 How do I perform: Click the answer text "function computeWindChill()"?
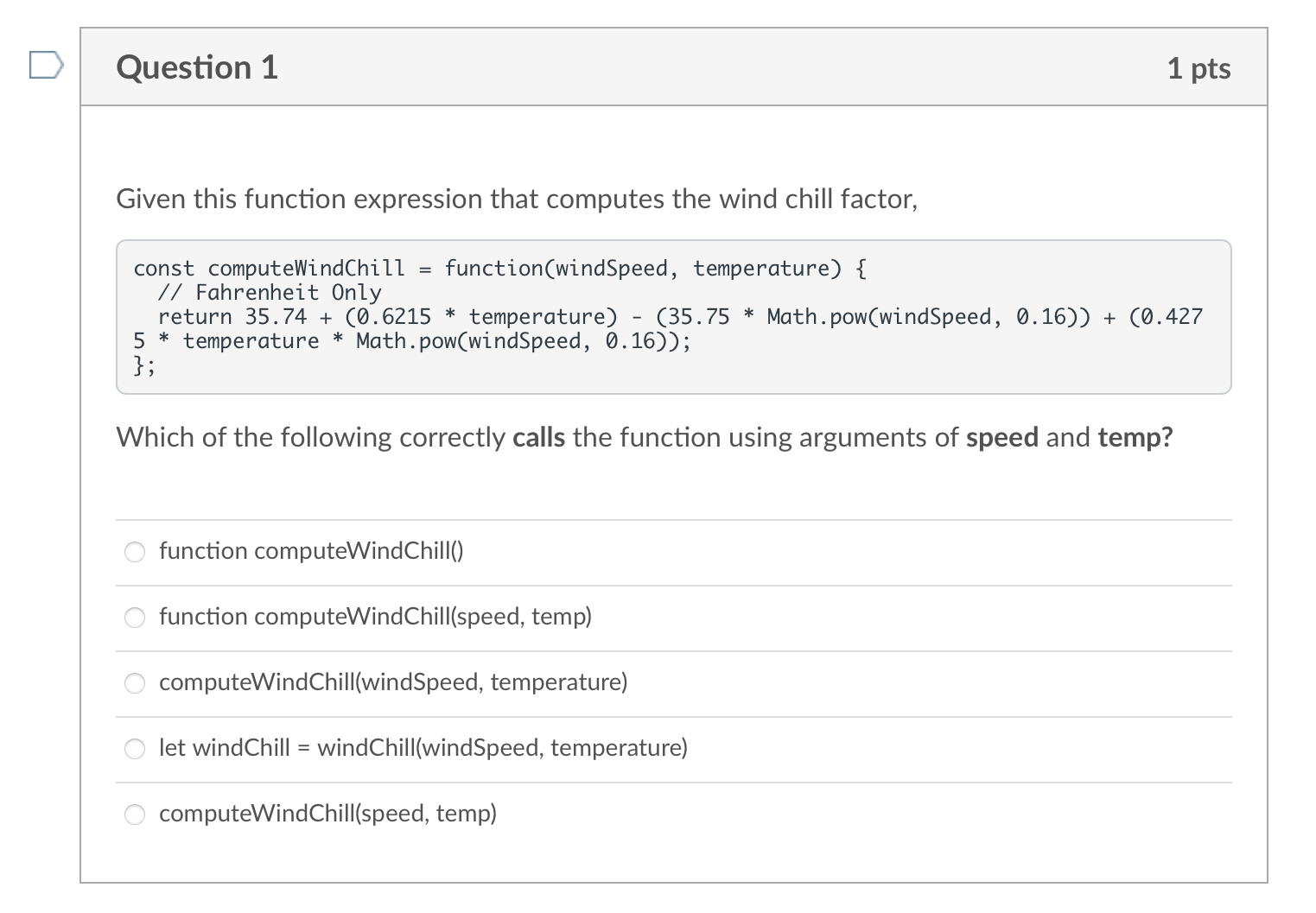click(311, 551)
